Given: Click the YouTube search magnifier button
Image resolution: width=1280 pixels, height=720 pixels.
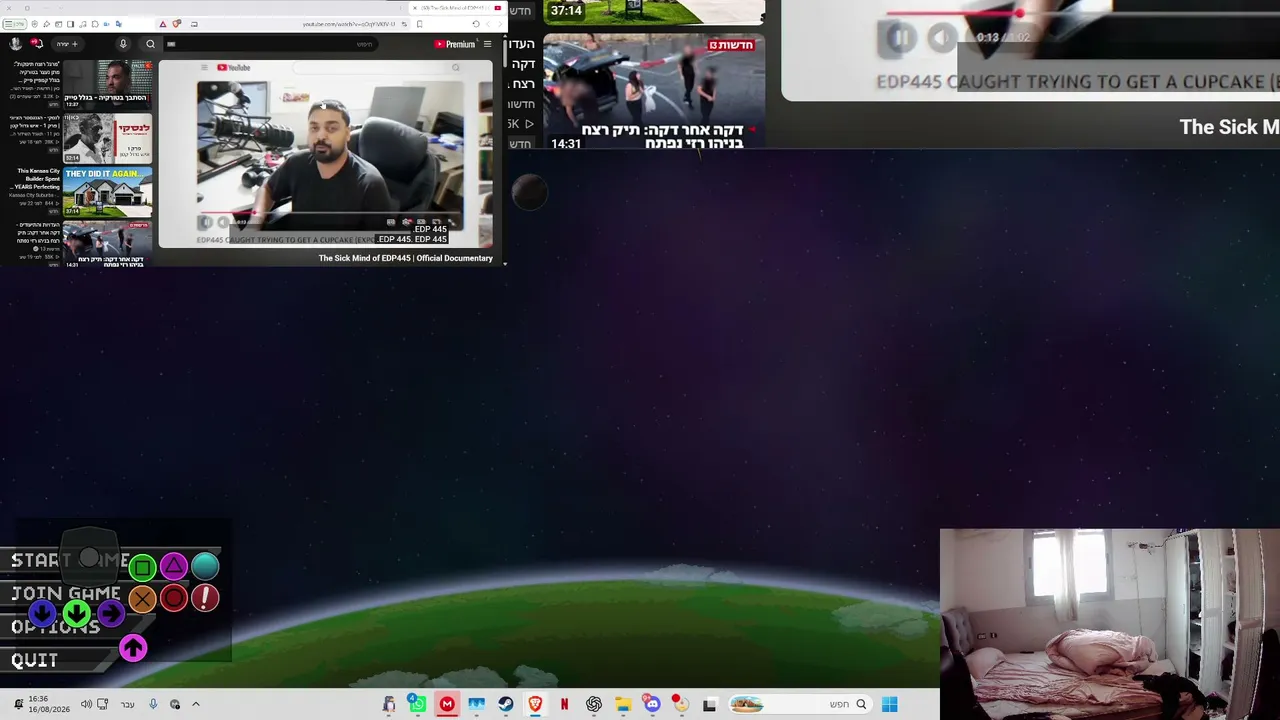Looking at the screenshot, I should (x=150, y=44).
